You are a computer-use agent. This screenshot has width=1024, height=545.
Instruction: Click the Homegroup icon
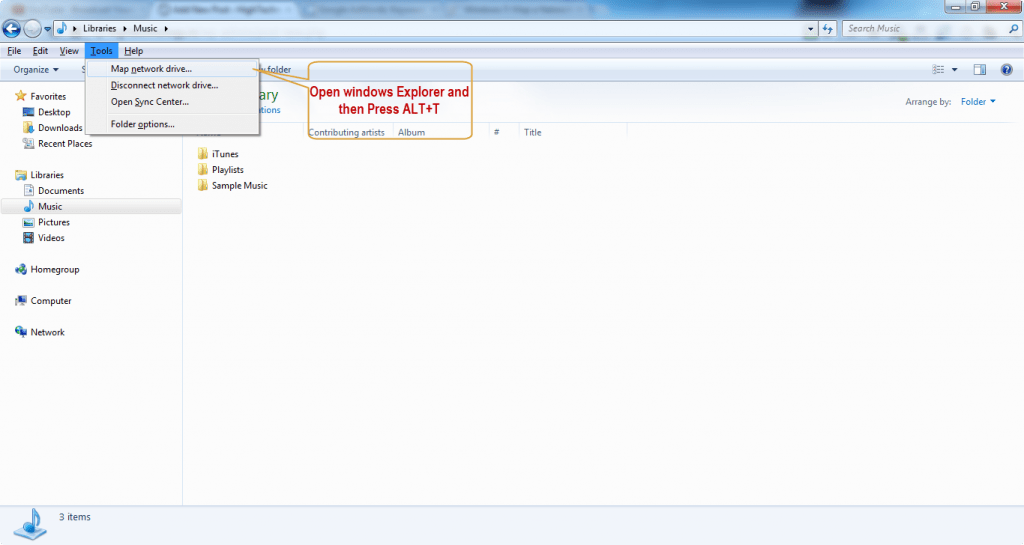[x=20, y=269]
